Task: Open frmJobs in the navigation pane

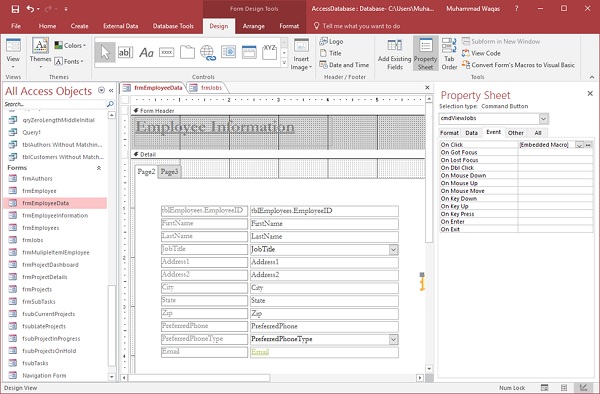Action: tap(33, 240)
